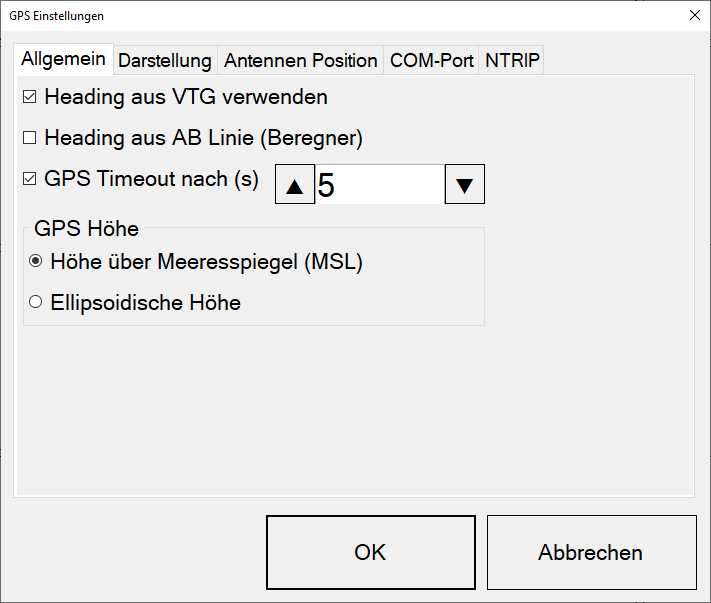Select the Allgemein tab
Screen dimensions: 711x603
pos(64,59)
